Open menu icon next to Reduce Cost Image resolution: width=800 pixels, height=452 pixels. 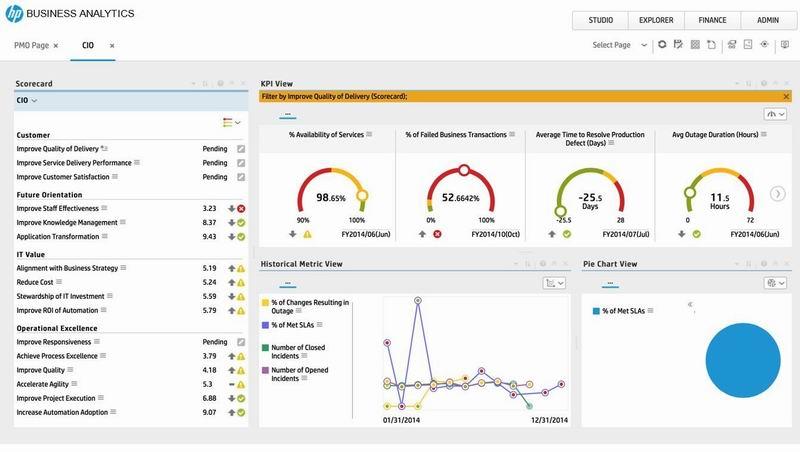click(59, 282)
